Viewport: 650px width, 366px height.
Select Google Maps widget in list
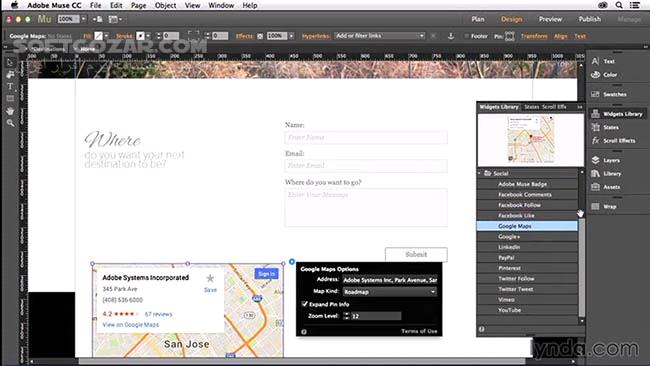(x=527, y=226)
